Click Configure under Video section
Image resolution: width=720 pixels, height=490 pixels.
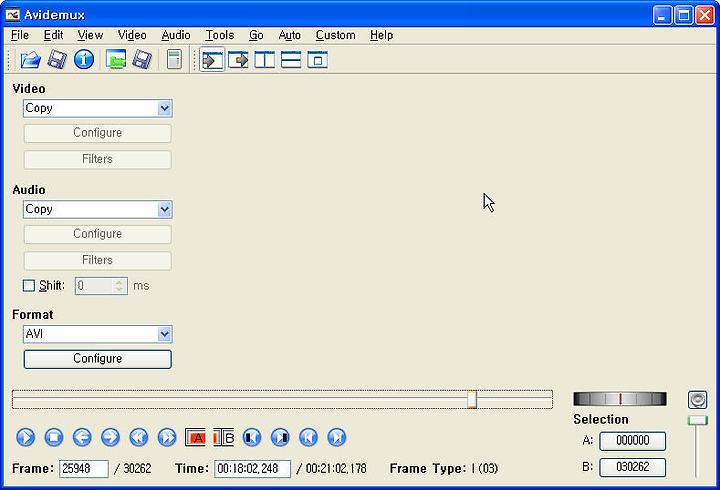click(x=97, y=133)
